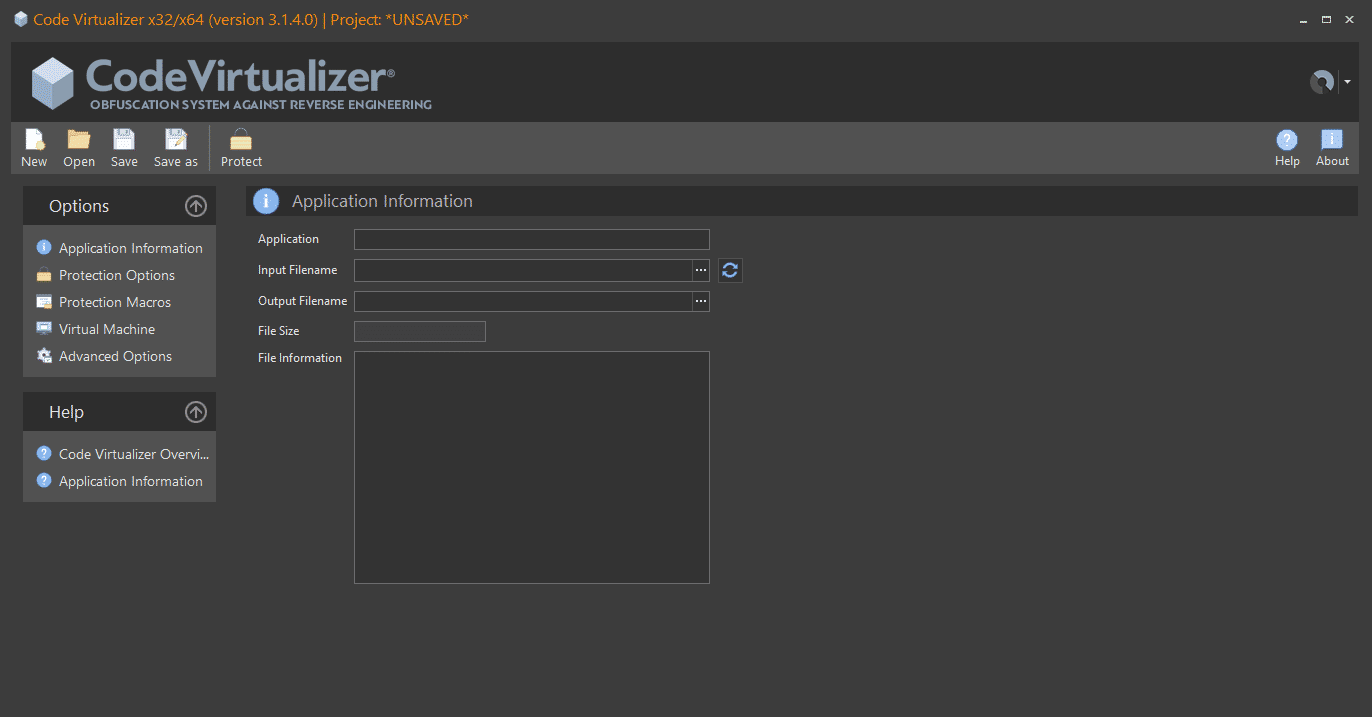Click the New project toolbar icon
The image size is (1372, 717).
click(34, 141)
